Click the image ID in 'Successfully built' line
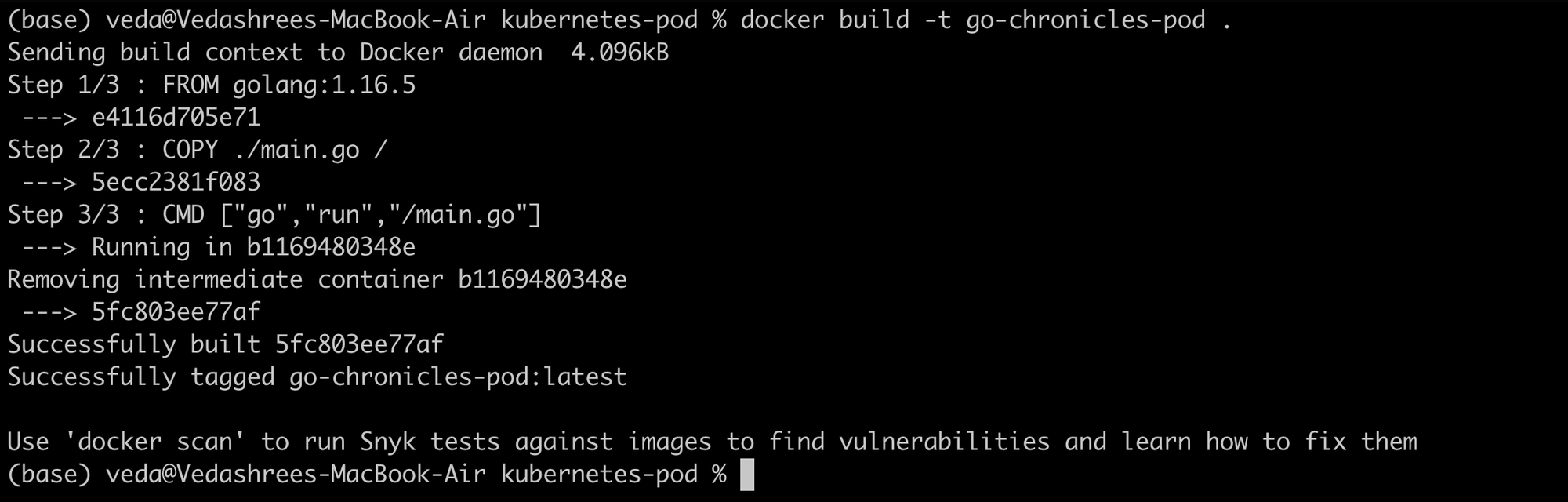The height and width of the screenshot is (502, 1568). click(x=359, y=344)
